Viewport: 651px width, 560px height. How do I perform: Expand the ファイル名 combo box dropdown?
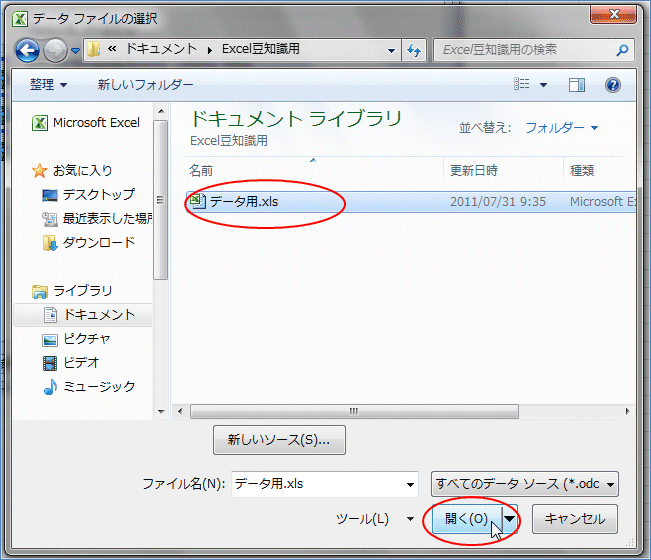pos(410,484)
